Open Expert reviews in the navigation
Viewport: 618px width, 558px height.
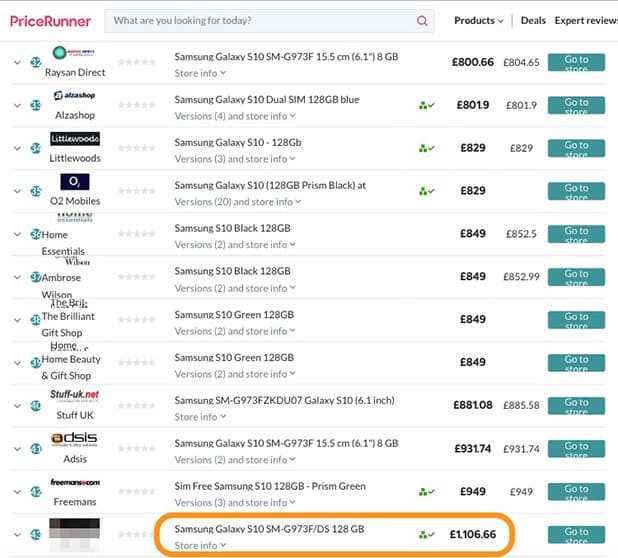(x=586, y=20)
